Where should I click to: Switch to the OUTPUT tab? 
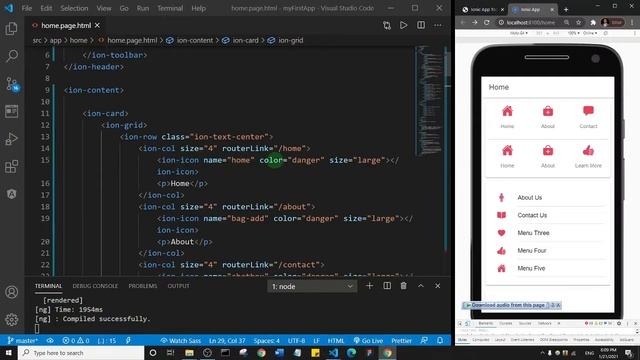(178, 286)
